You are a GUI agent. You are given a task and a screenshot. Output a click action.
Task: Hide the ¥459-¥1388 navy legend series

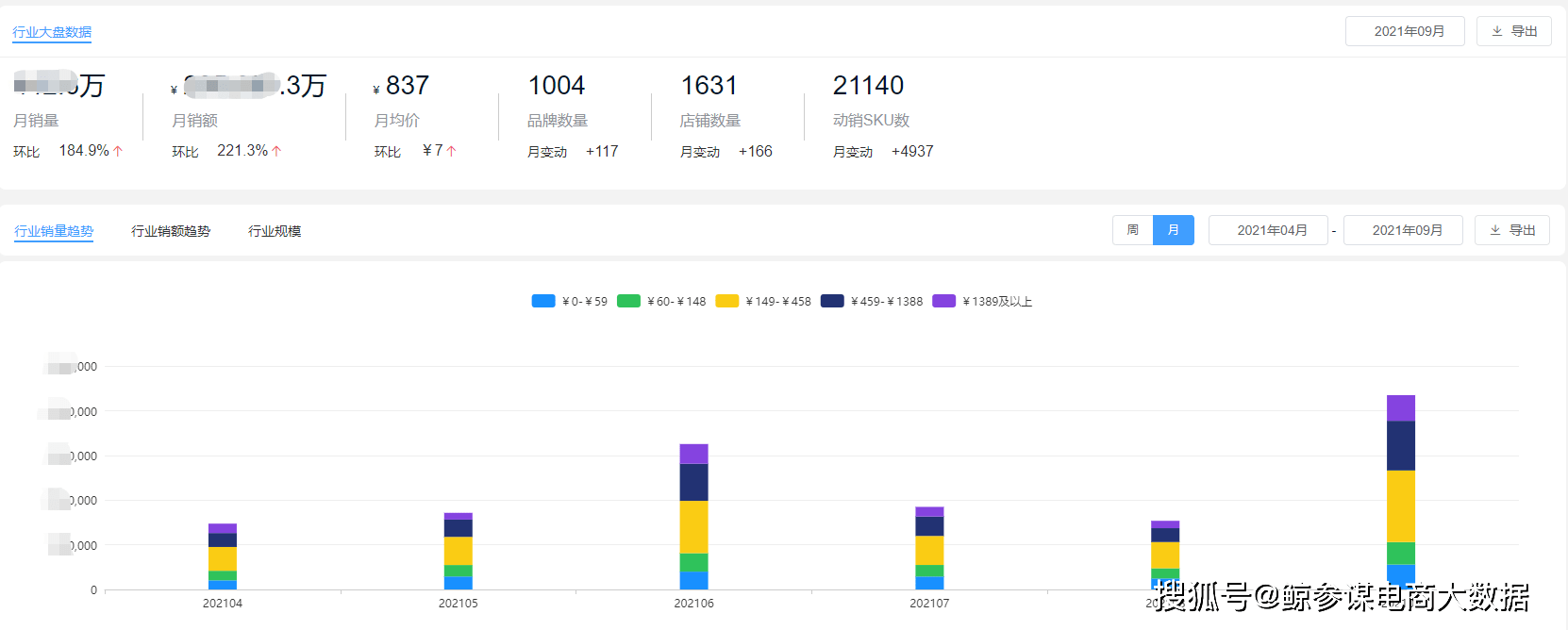click(832, 301)
